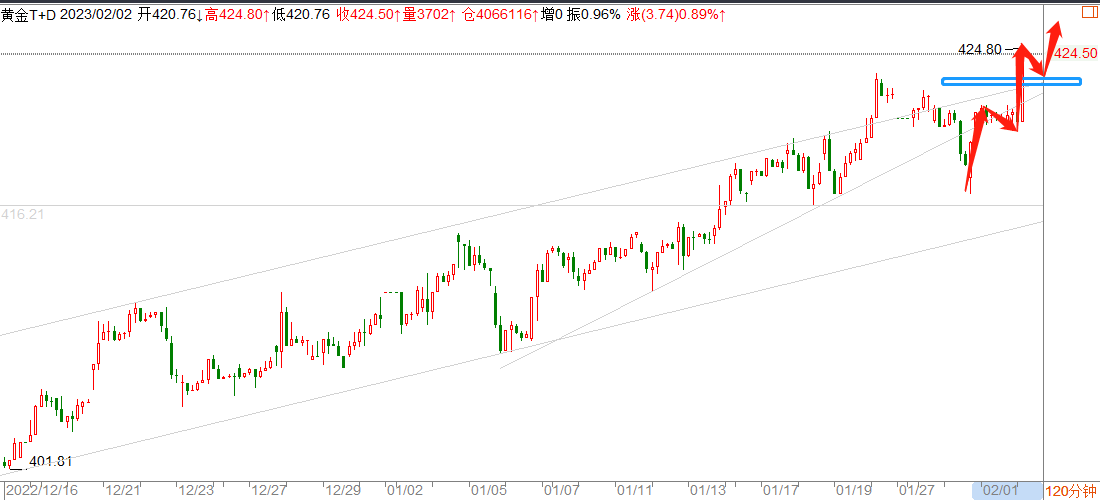Select the highlighted 02/01 date marker
The image size is (1100, 500).
point(1007,491)
